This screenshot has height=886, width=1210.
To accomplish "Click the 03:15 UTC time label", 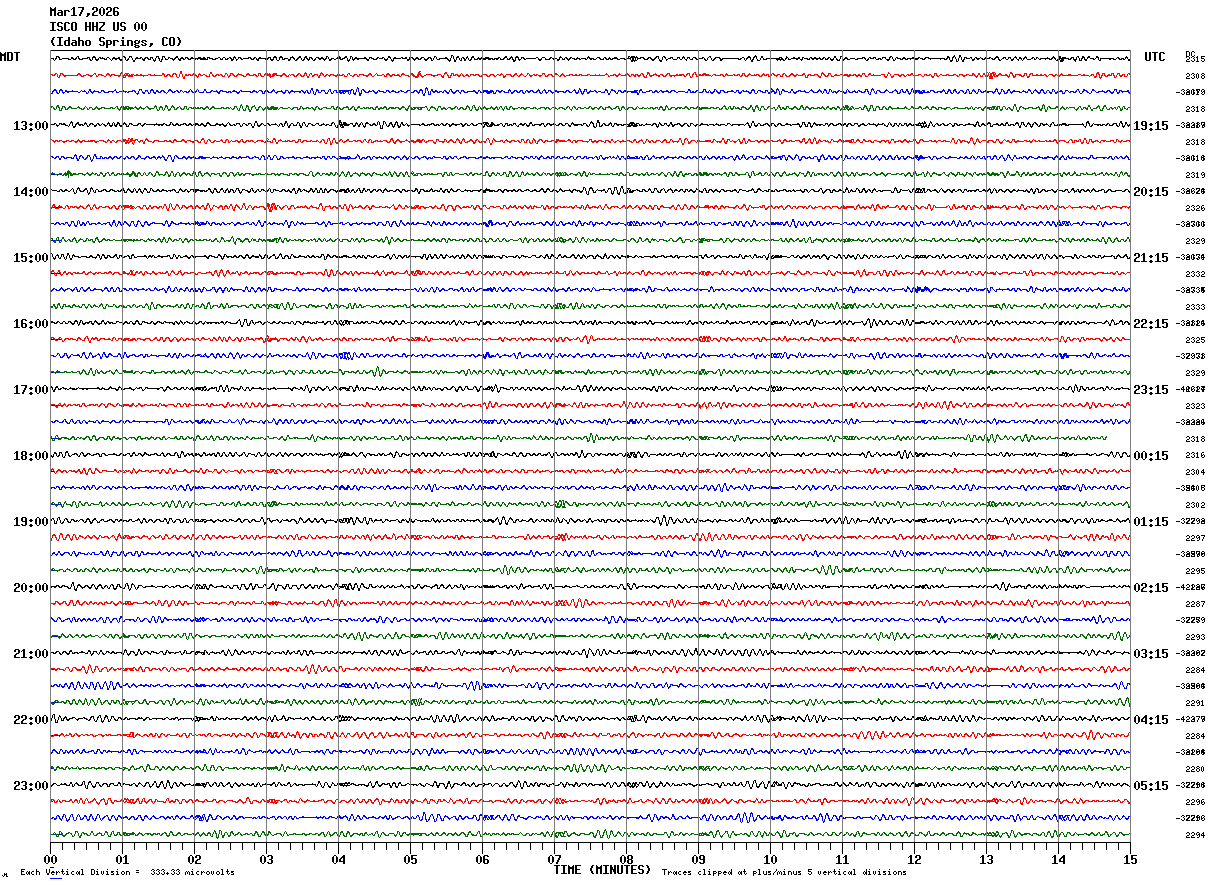I will [1151, 654].
